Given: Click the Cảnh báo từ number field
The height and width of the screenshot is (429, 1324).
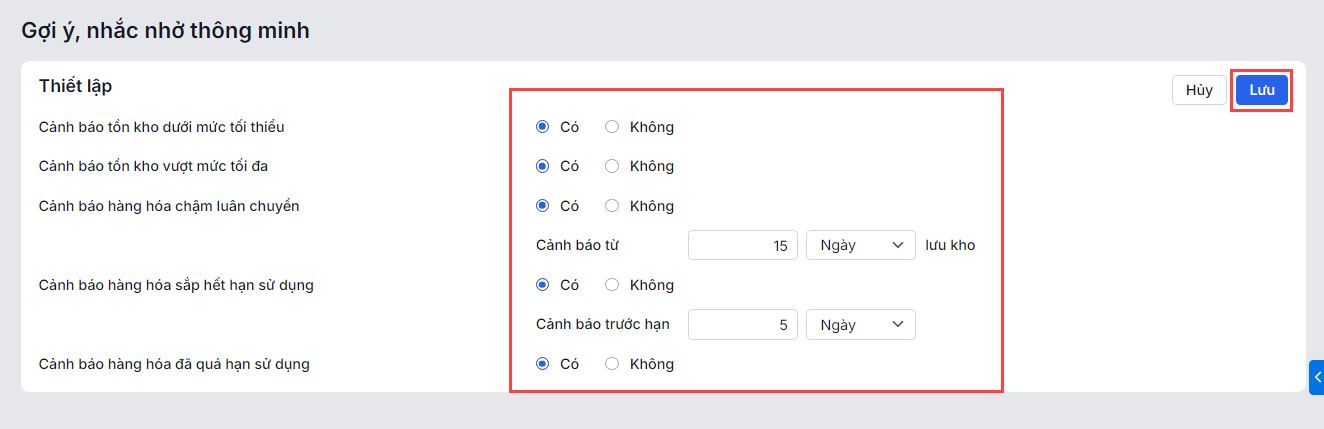Looking at the screenshot, I should tap(743, 245).
